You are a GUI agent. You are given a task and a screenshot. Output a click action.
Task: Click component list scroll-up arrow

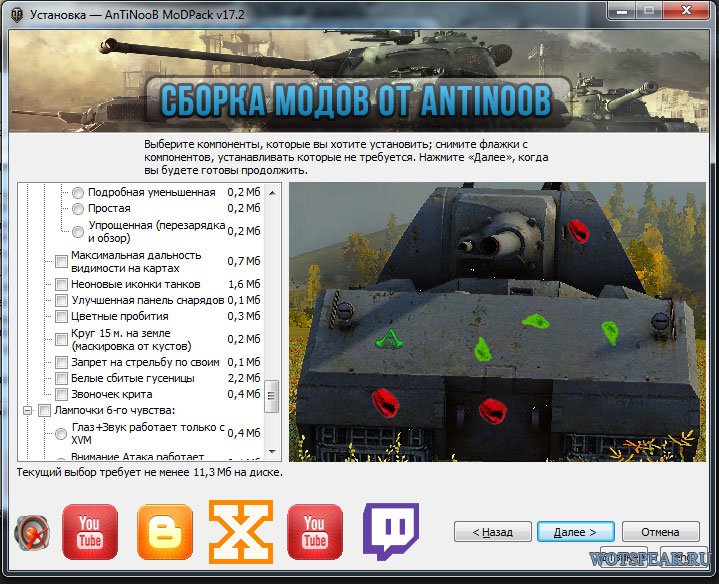coord(271,191)
